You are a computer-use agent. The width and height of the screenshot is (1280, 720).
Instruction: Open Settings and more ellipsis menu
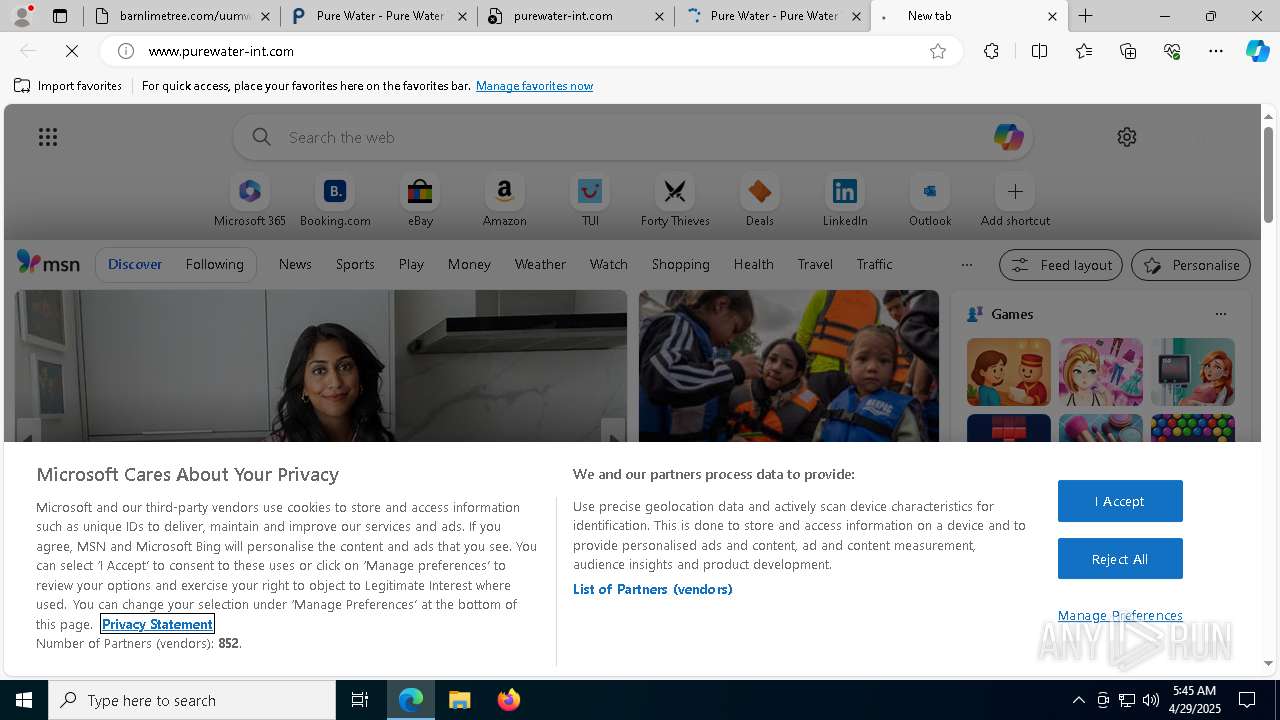tap(1216, 51)
